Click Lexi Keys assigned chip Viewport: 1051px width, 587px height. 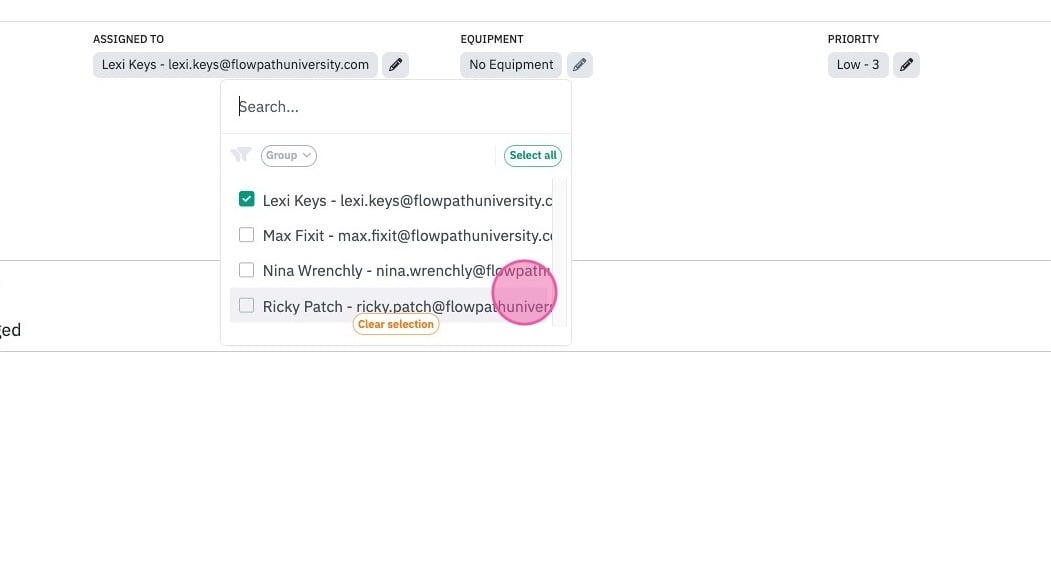[235, 65]
